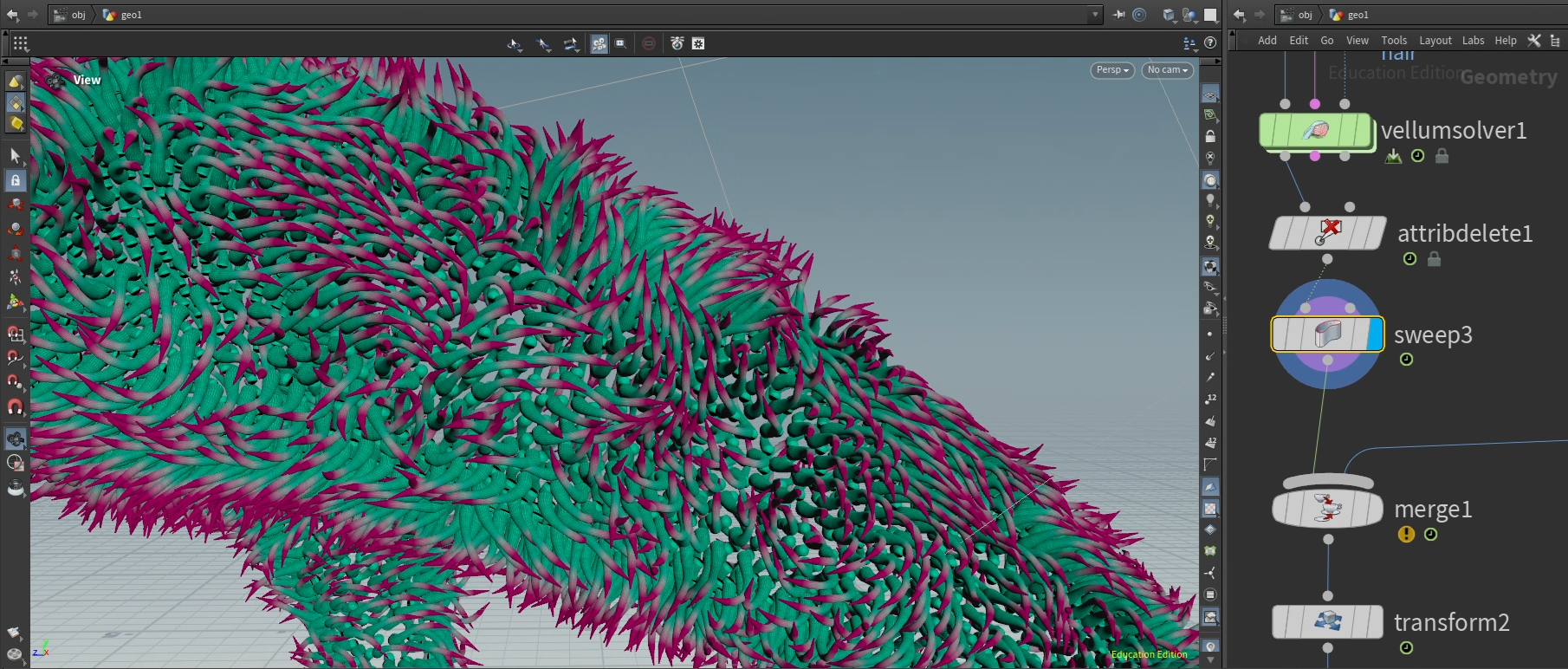Click the white background color swatch icon

tap(1210, 15)
